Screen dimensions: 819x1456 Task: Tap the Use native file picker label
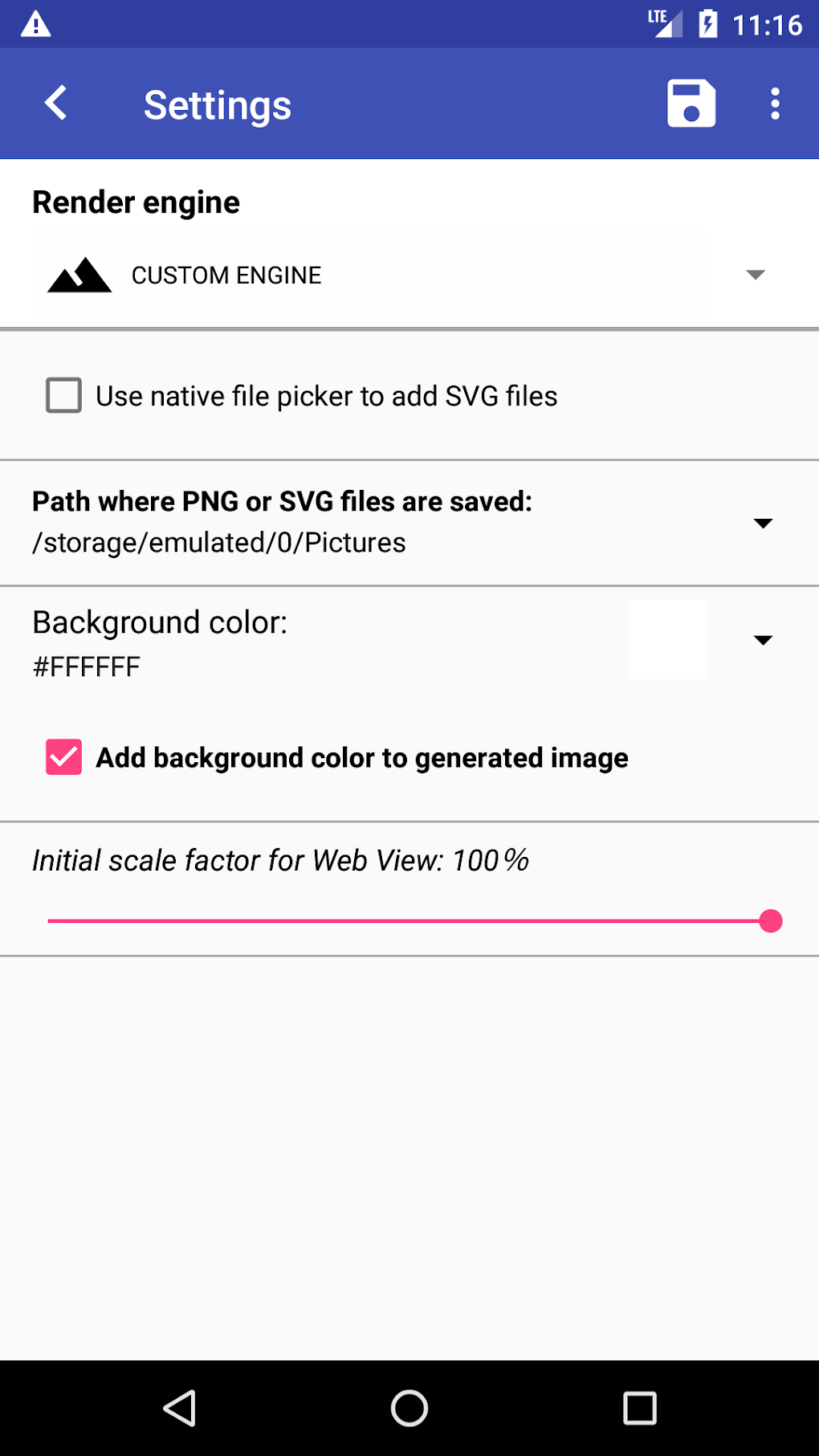(x=326, y=396)
